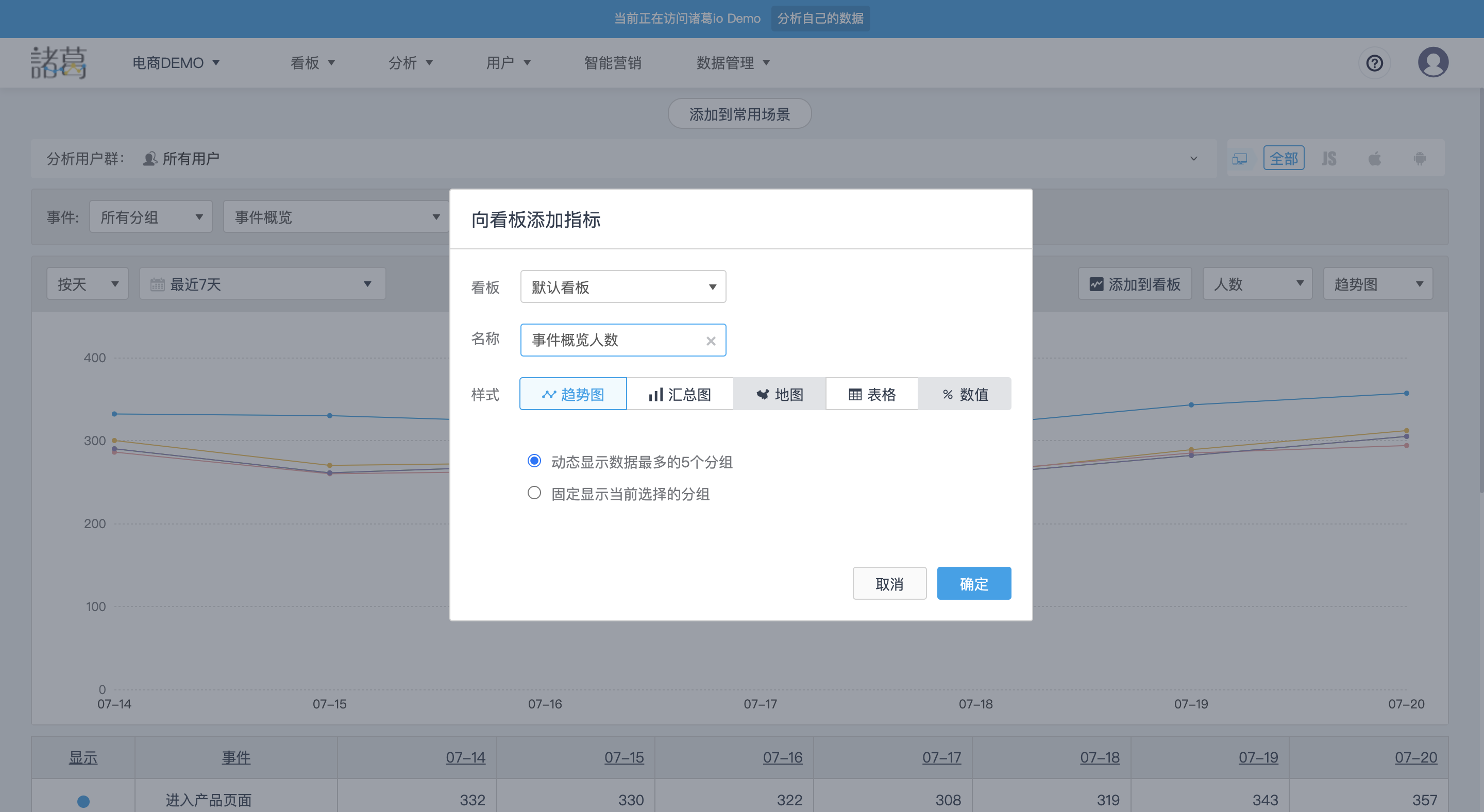This screenshot has height=812, width=1484.
Task: Open the 事件概览 event dropdown
Action: (336, 217)
